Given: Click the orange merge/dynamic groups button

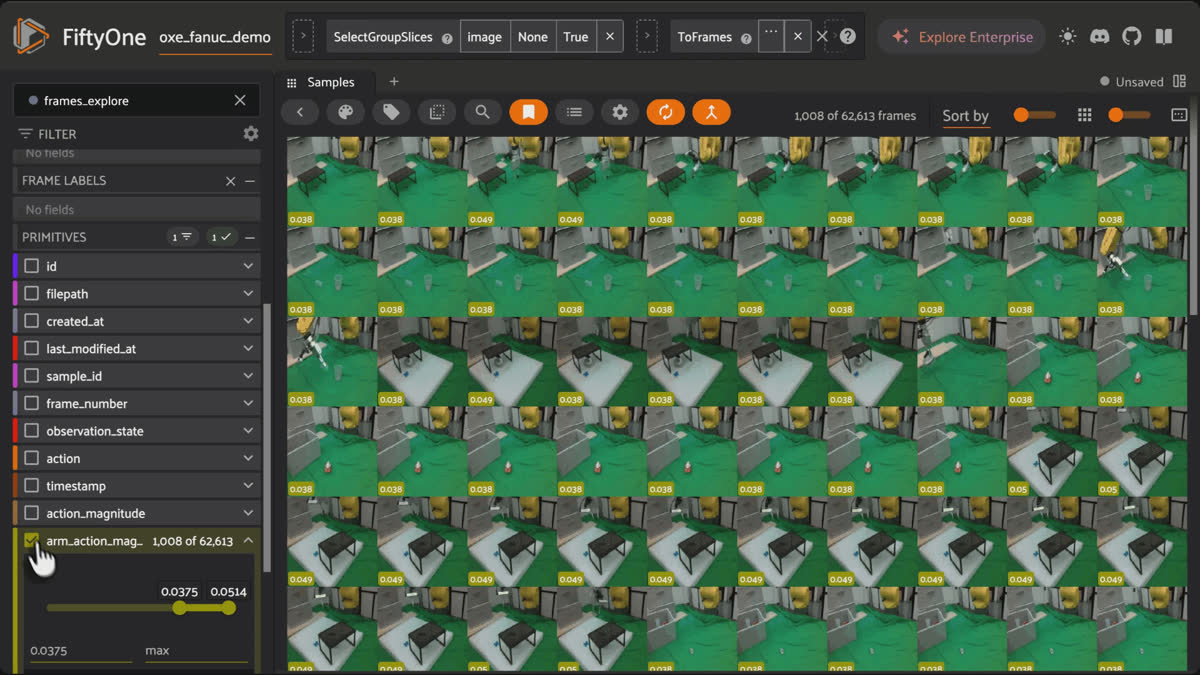Looking at the screenshot, I should 711,112.
